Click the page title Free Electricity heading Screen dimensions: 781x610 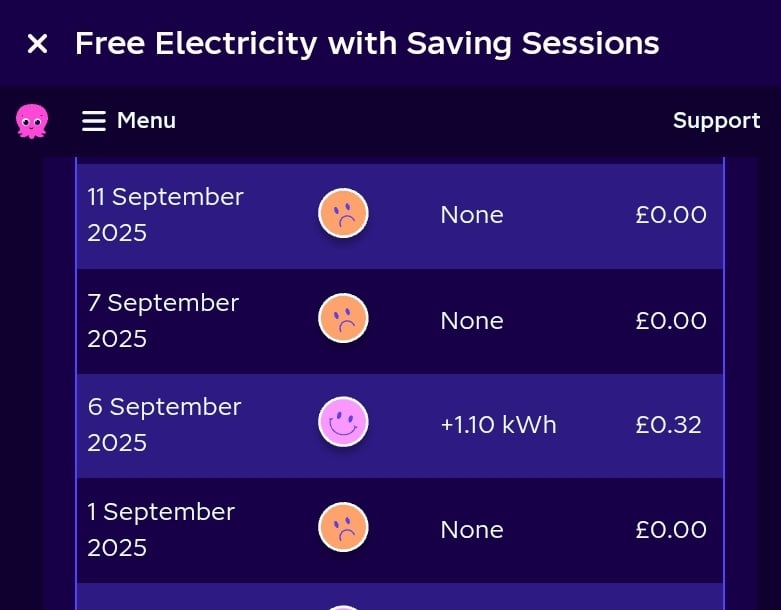tap(366, 44)
